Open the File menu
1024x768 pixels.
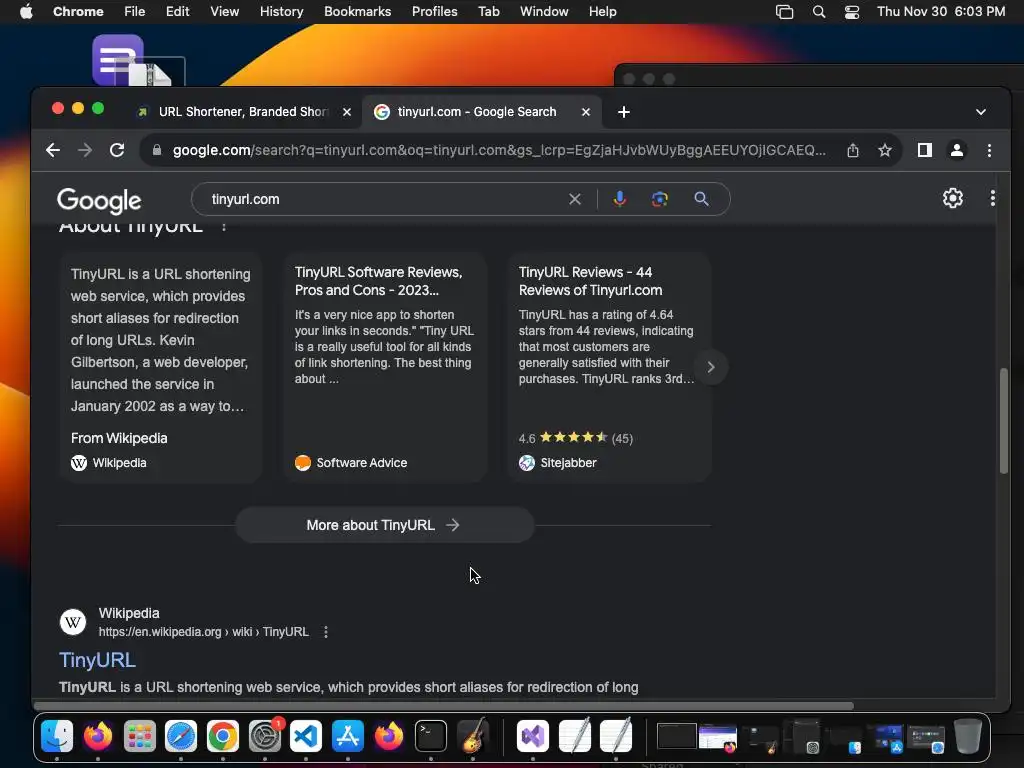click(135, 12)
